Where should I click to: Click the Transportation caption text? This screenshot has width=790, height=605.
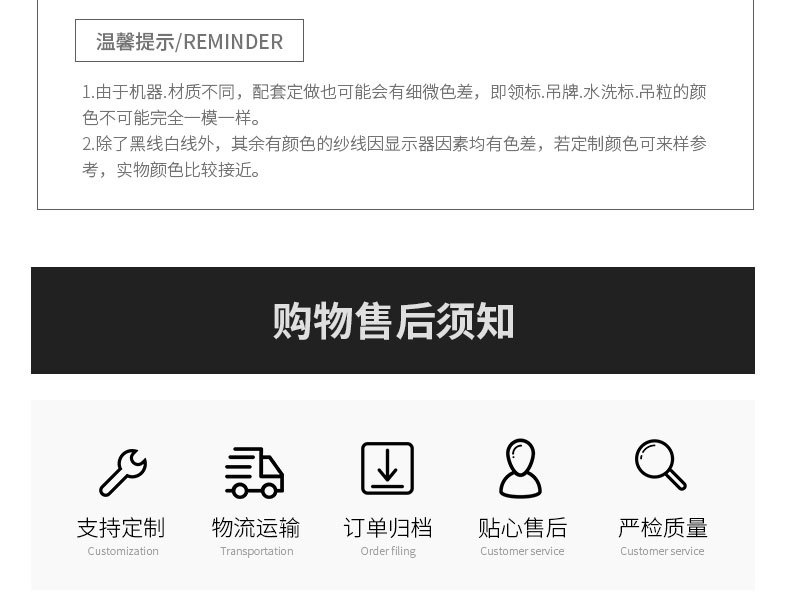click(x=256, y=551)
